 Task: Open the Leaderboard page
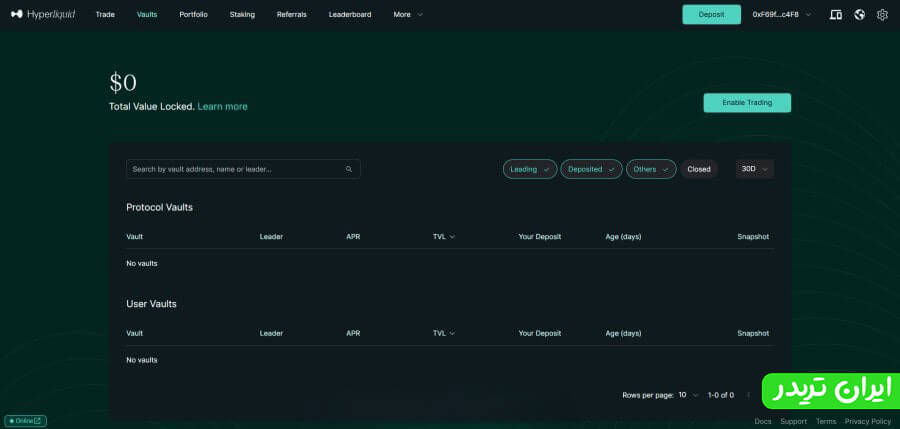pyautogui.click(x=349, y=15)
